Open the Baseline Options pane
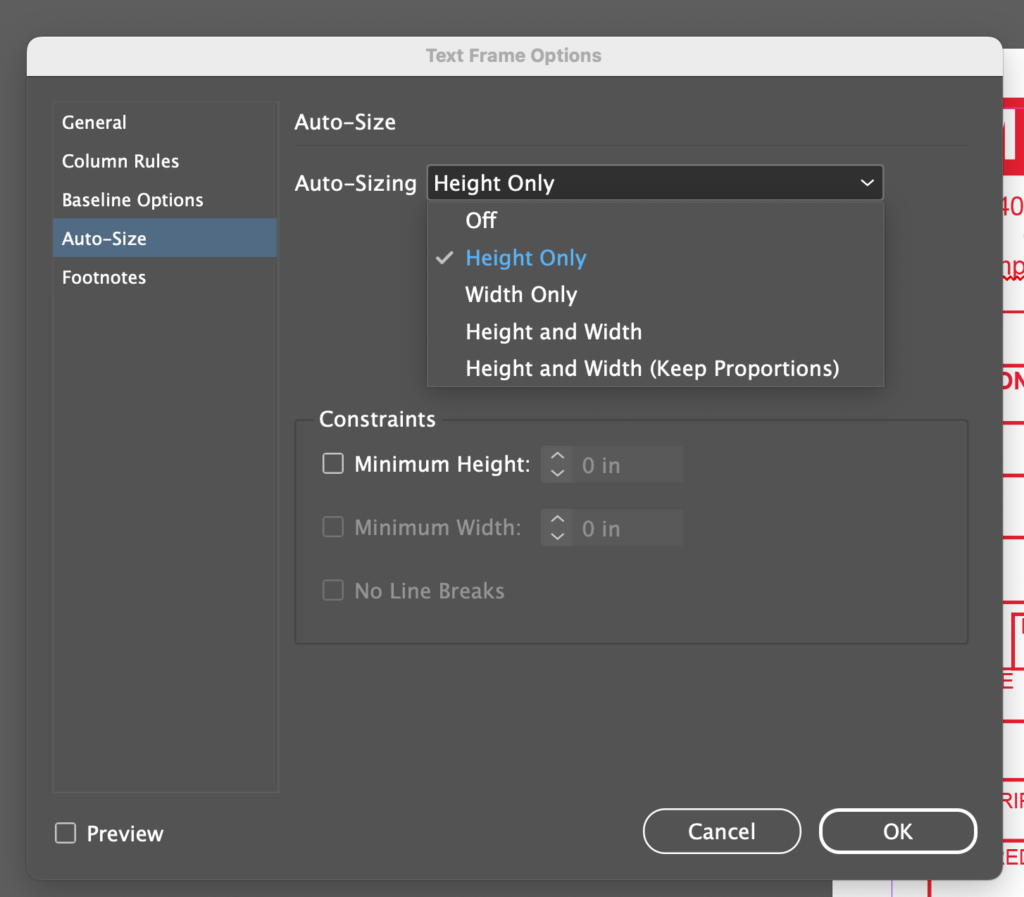 pyautogui.click(x=132, y=200)
